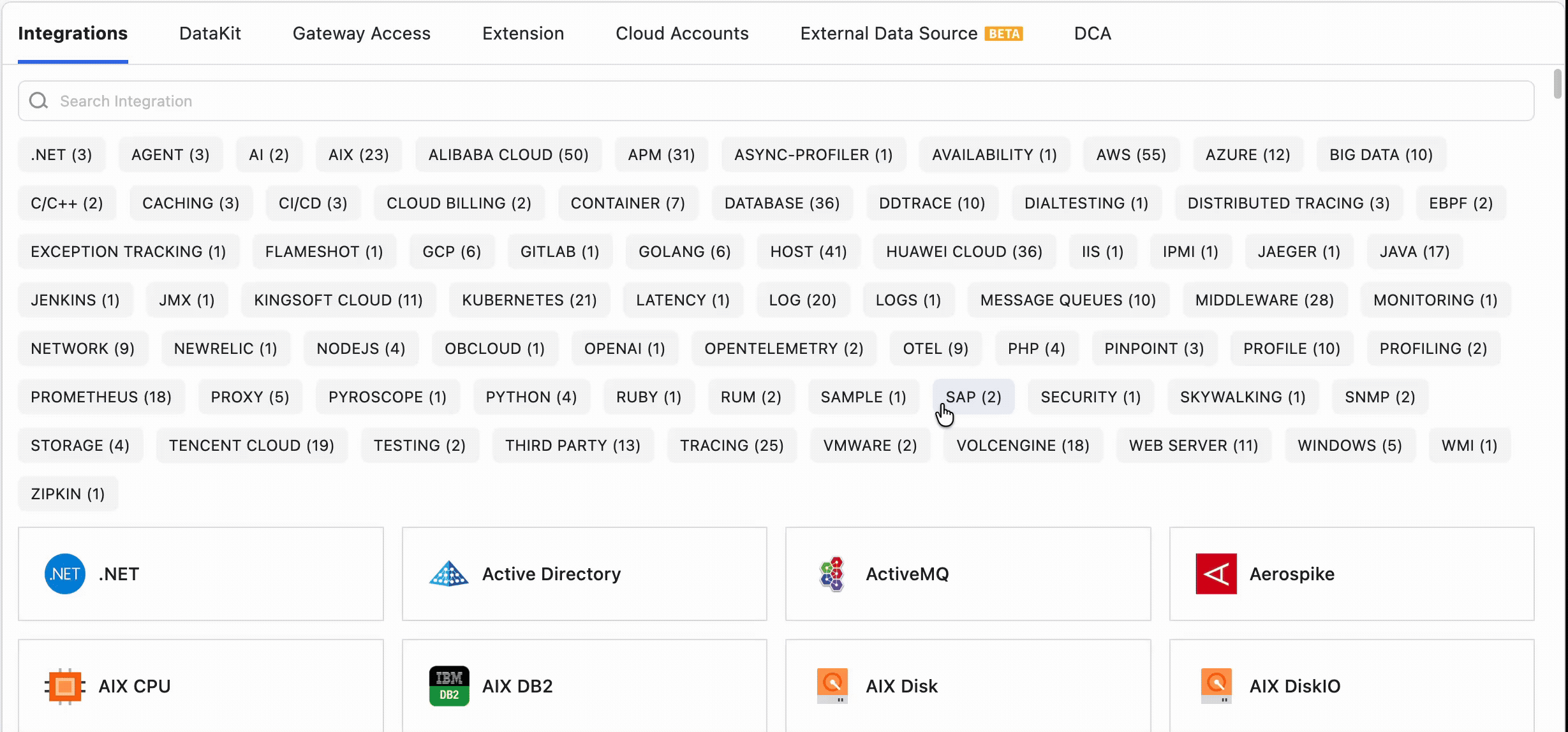Select the JENKINS (1) tag
The image size is (1568, 732).
point(75,300)
